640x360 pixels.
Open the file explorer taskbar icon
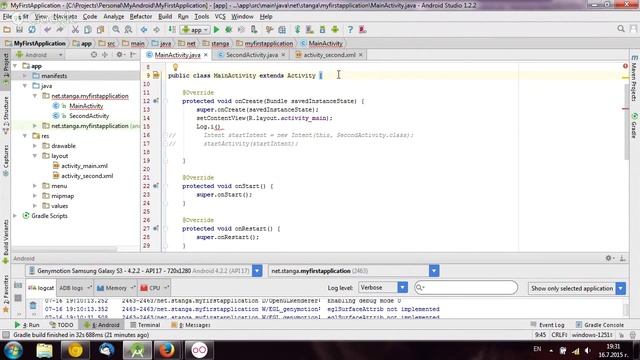(44, 350)
